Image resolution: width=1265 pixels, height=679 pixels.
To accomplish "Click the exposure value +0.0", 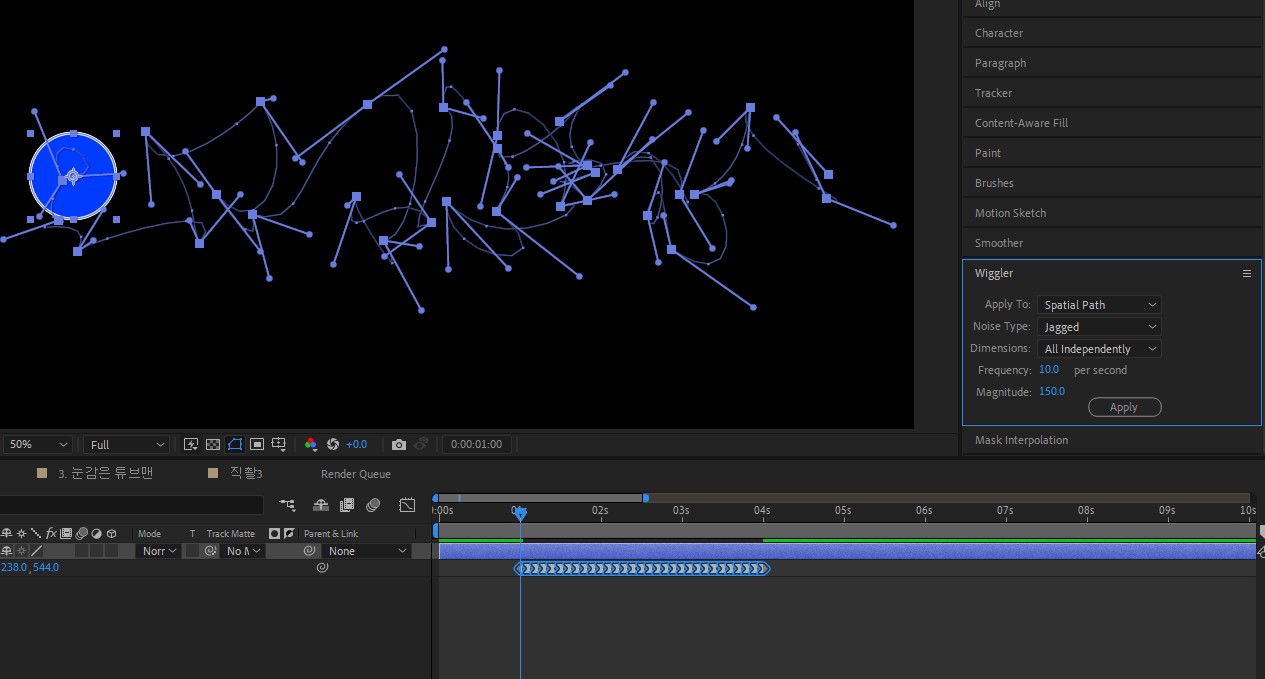I will (x=356, y=444).
